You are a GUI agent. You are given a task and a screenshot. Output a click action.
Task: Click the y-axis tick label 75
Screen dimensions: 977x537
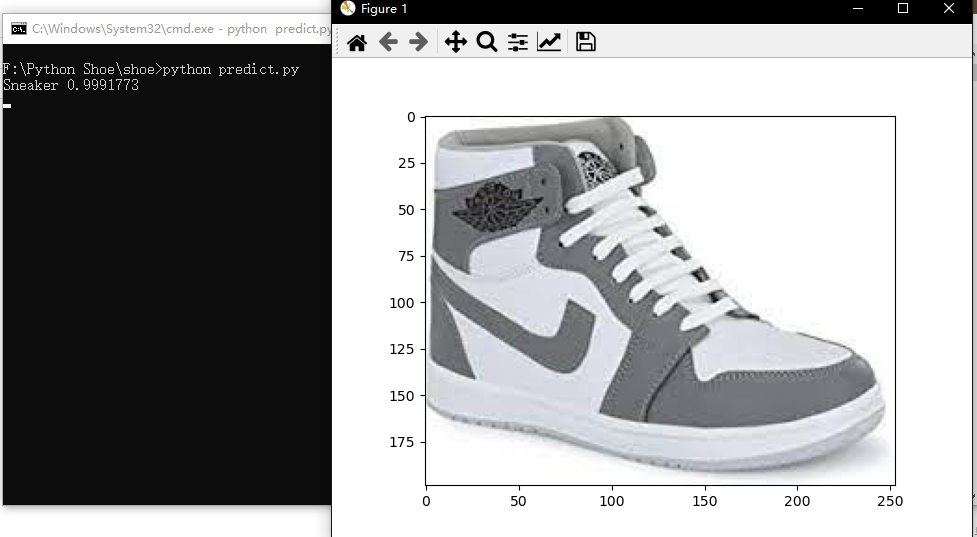[406, 256]
